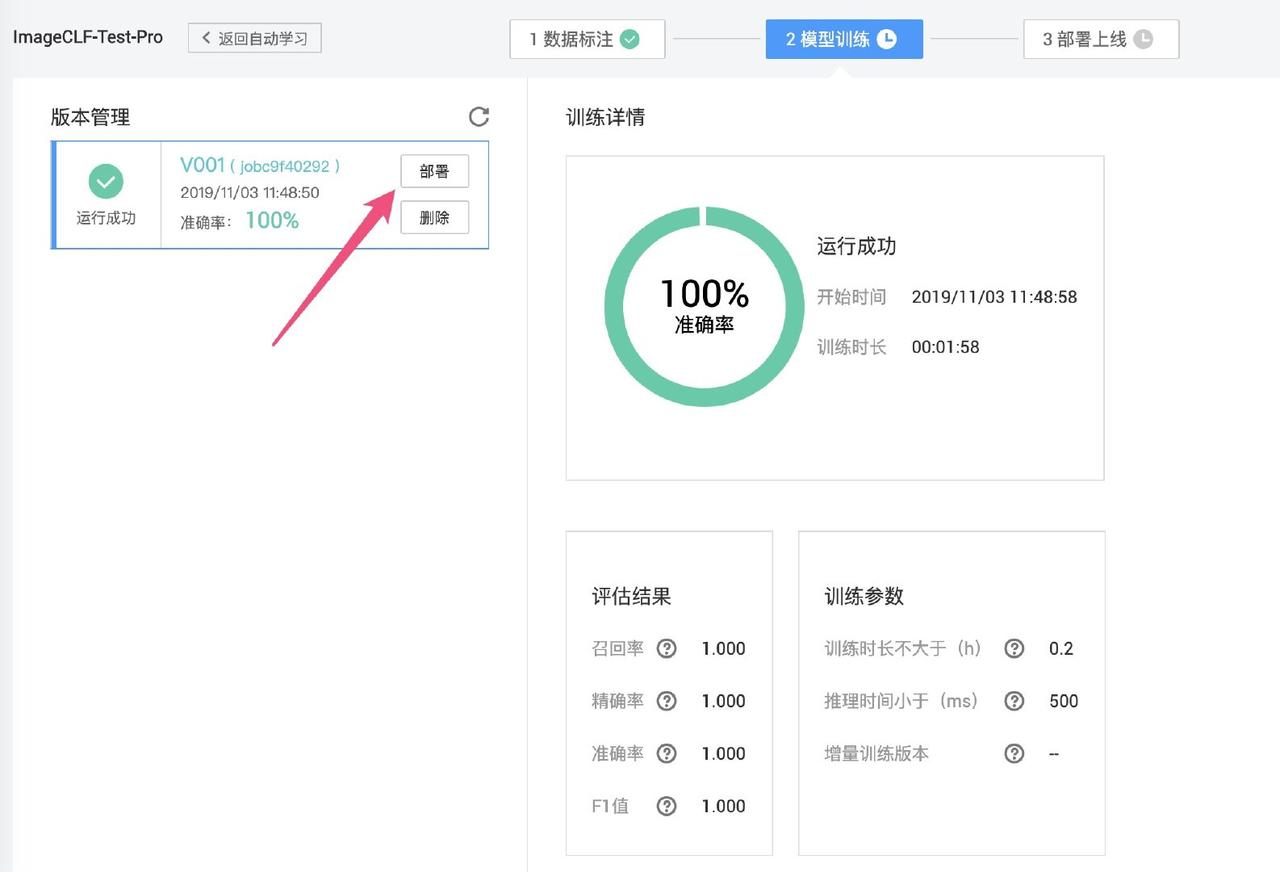Return via 返回自动学习 button

tap(254, 38)
